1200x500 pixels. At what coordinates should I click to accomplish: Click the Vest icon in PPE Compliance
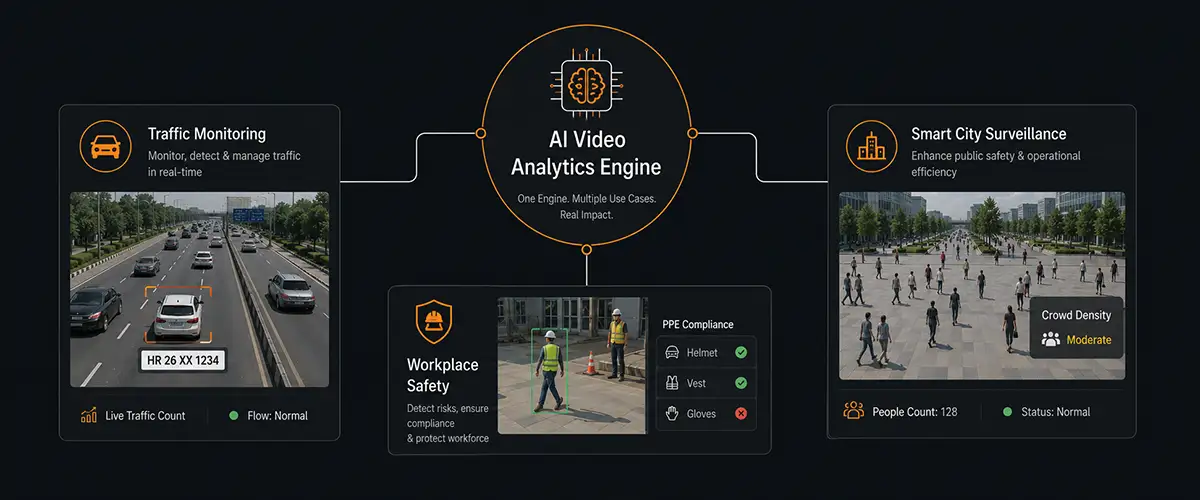tap(671, 383)
